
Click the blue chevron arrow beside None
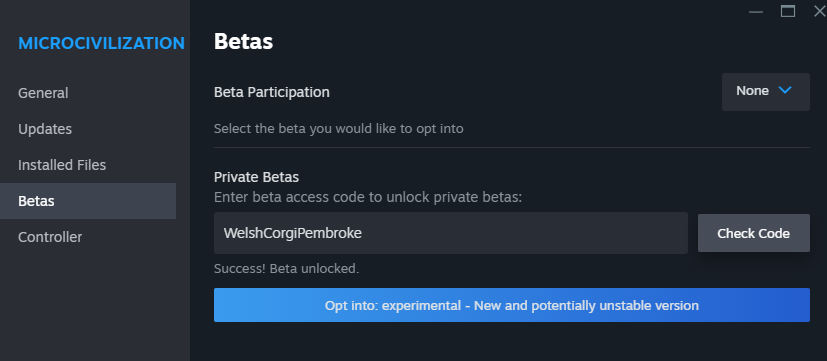[x=785, y=91]
